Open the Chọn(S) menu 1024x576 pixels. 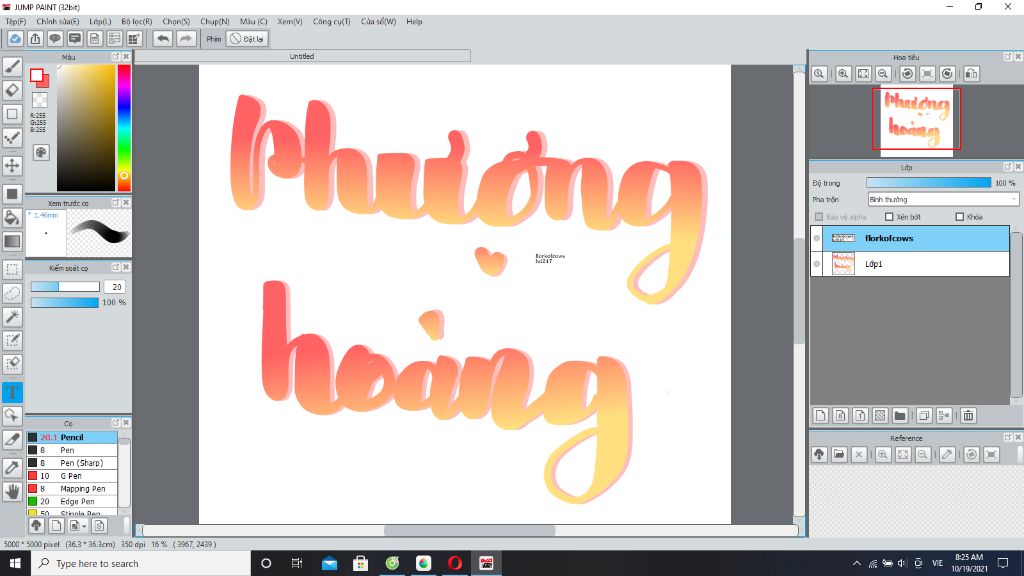tap(176, 22)
